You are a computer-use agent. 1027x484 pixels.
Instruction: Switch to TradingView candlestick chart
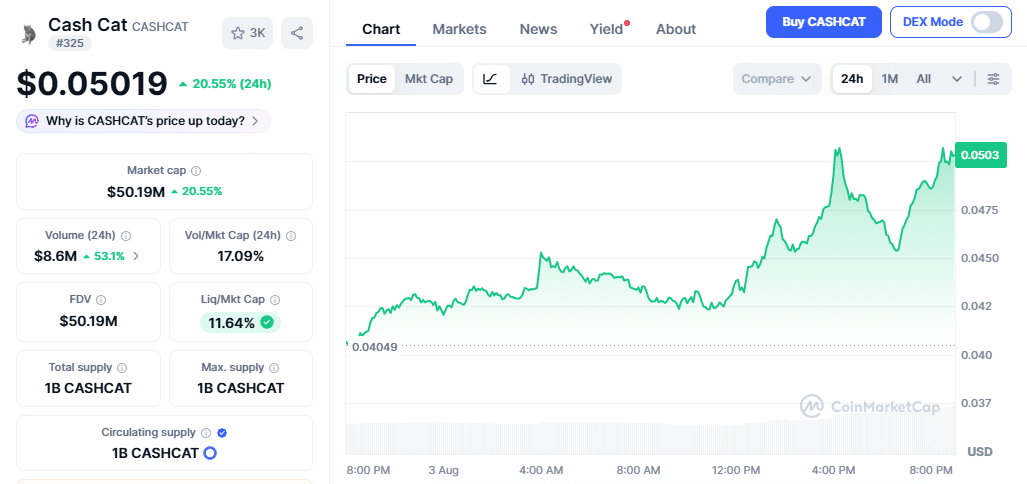pos(567,79)
